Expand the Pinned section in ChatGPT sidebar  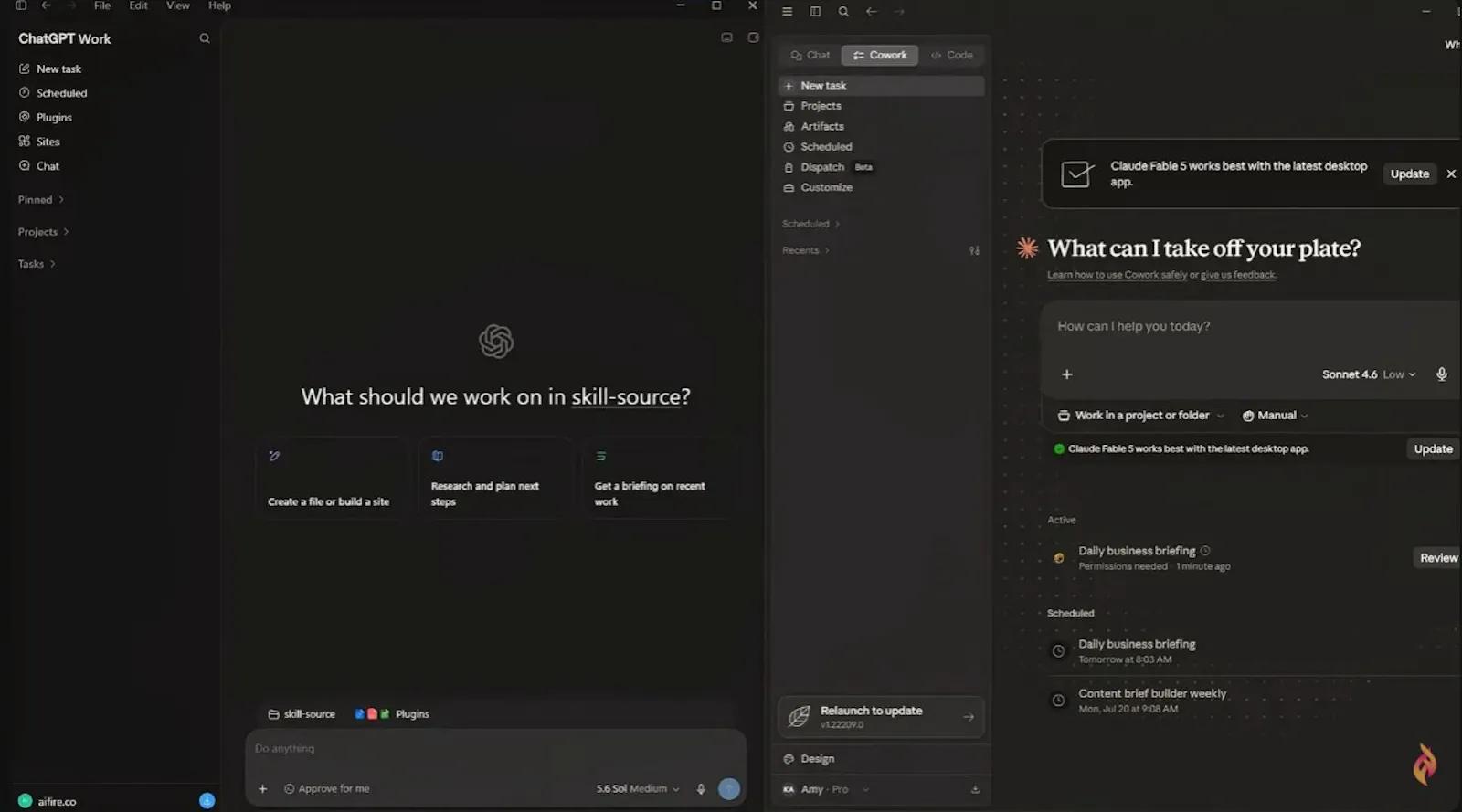40,200
